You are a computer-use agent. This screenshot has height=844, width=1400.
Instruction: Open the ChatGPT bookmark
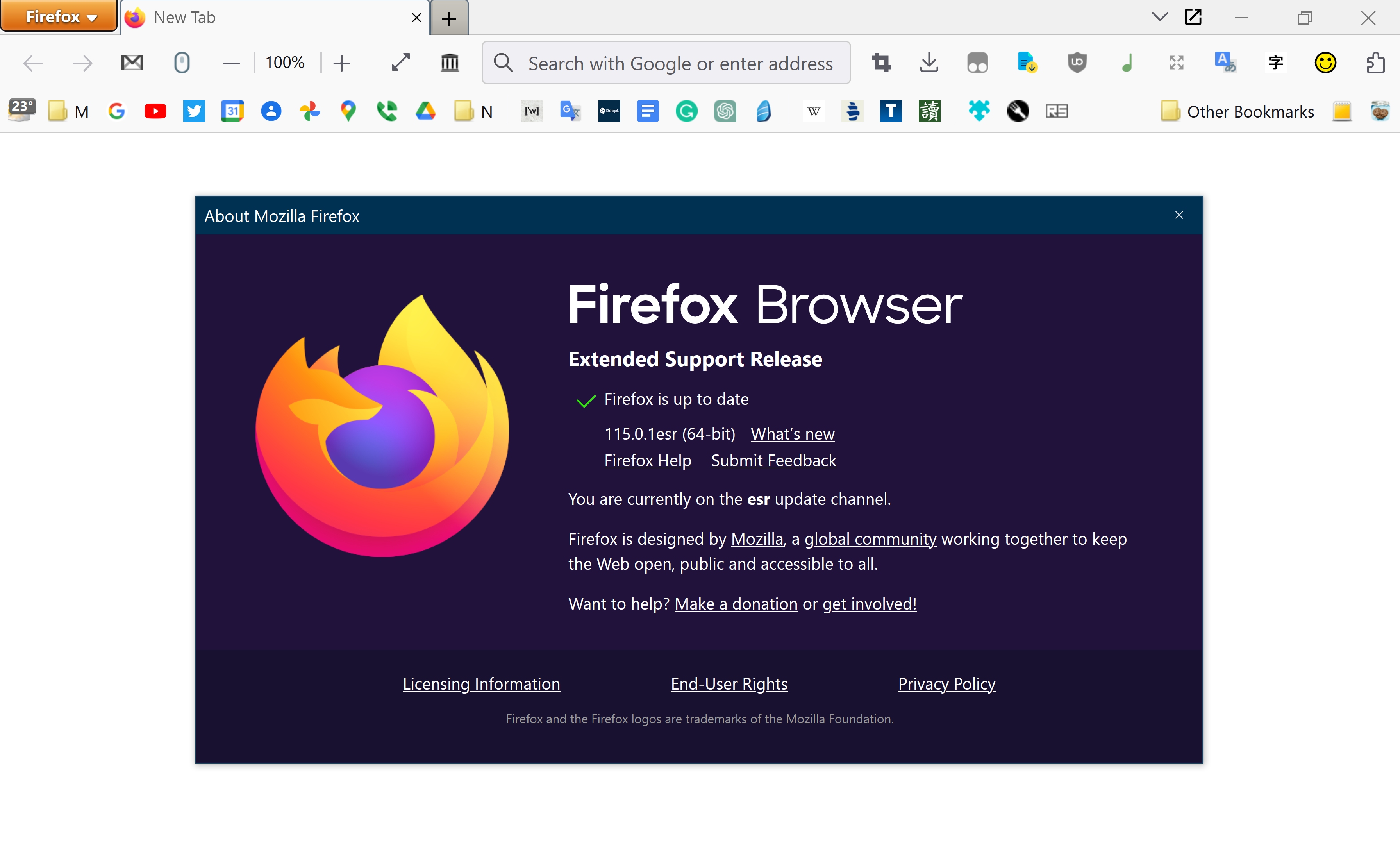(x=725, y=111)
